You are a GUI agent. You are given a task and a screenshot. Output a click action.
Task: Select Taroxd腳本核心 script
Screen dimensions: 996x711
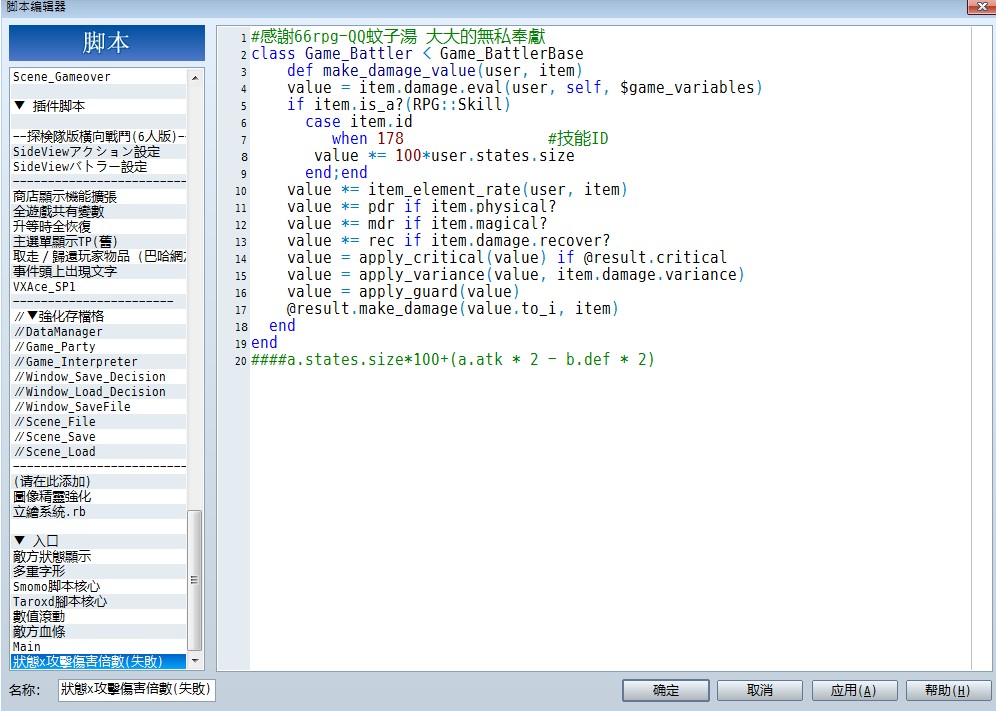pyautogui.click(x=98, y=602)
